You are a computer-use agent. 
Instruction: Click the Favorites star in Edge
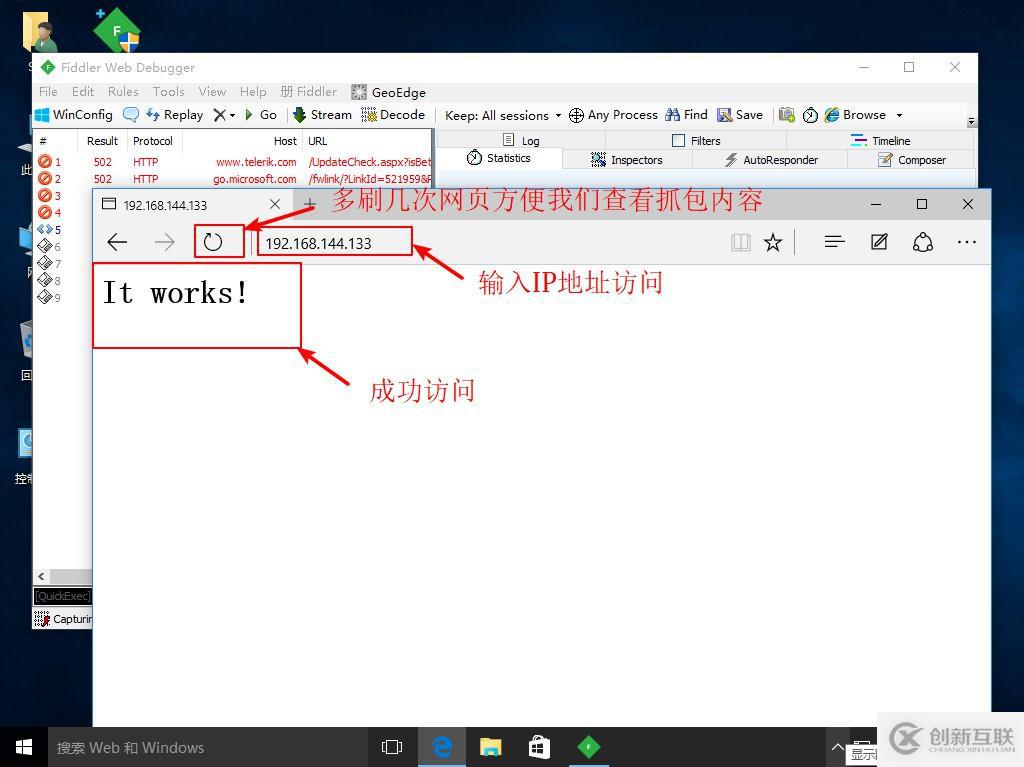(773, 242)
